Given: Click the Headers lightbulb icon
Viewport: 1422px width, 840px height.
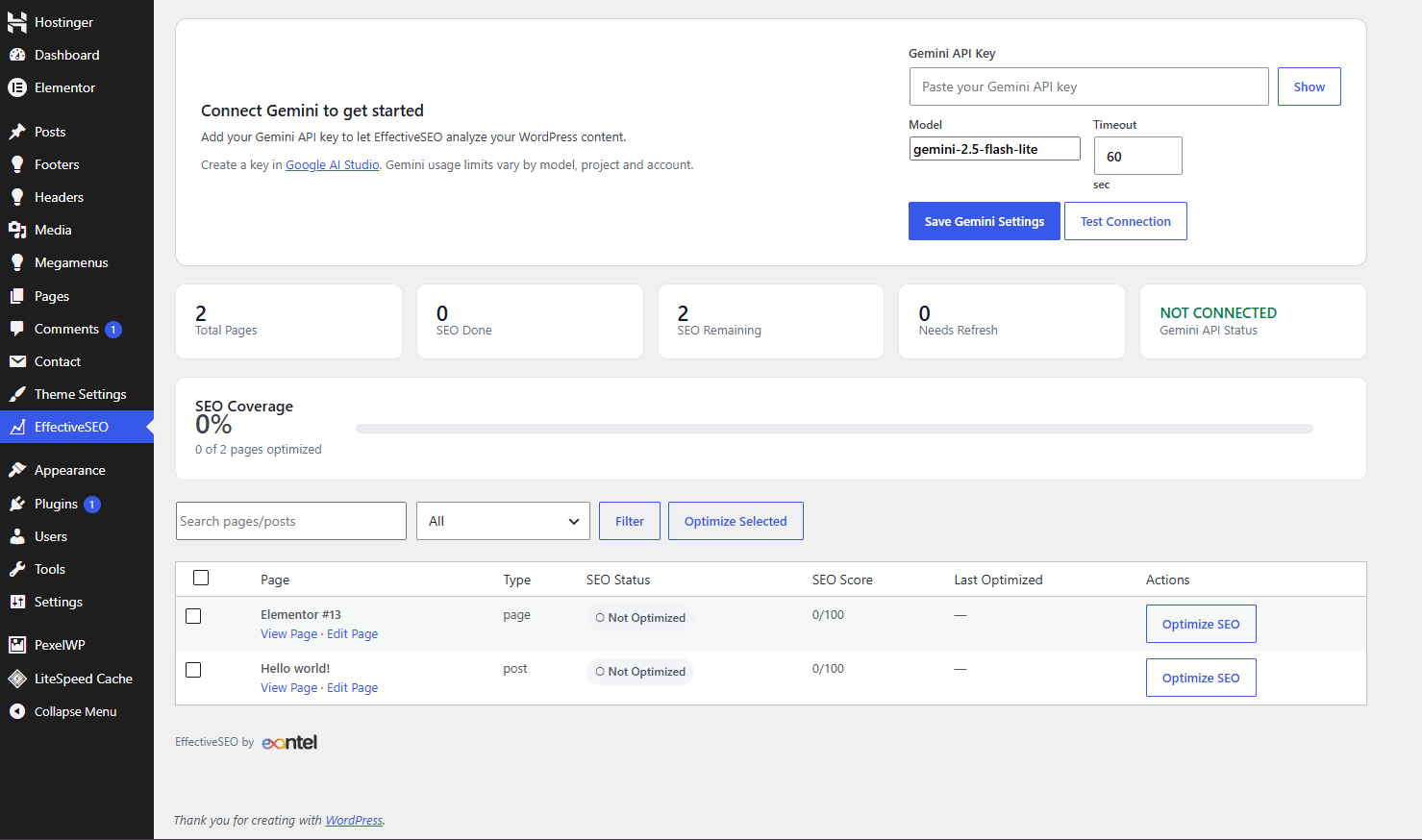Looking at the screenshot, I should [x=17, y=197].
